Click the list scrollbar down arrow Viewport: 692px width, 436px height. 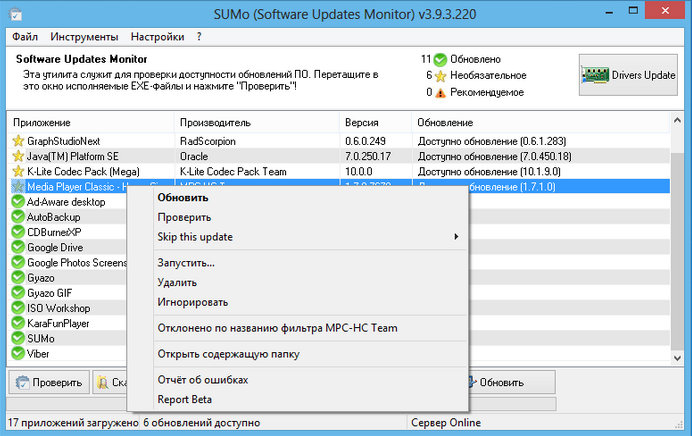(x=677, y=358)
